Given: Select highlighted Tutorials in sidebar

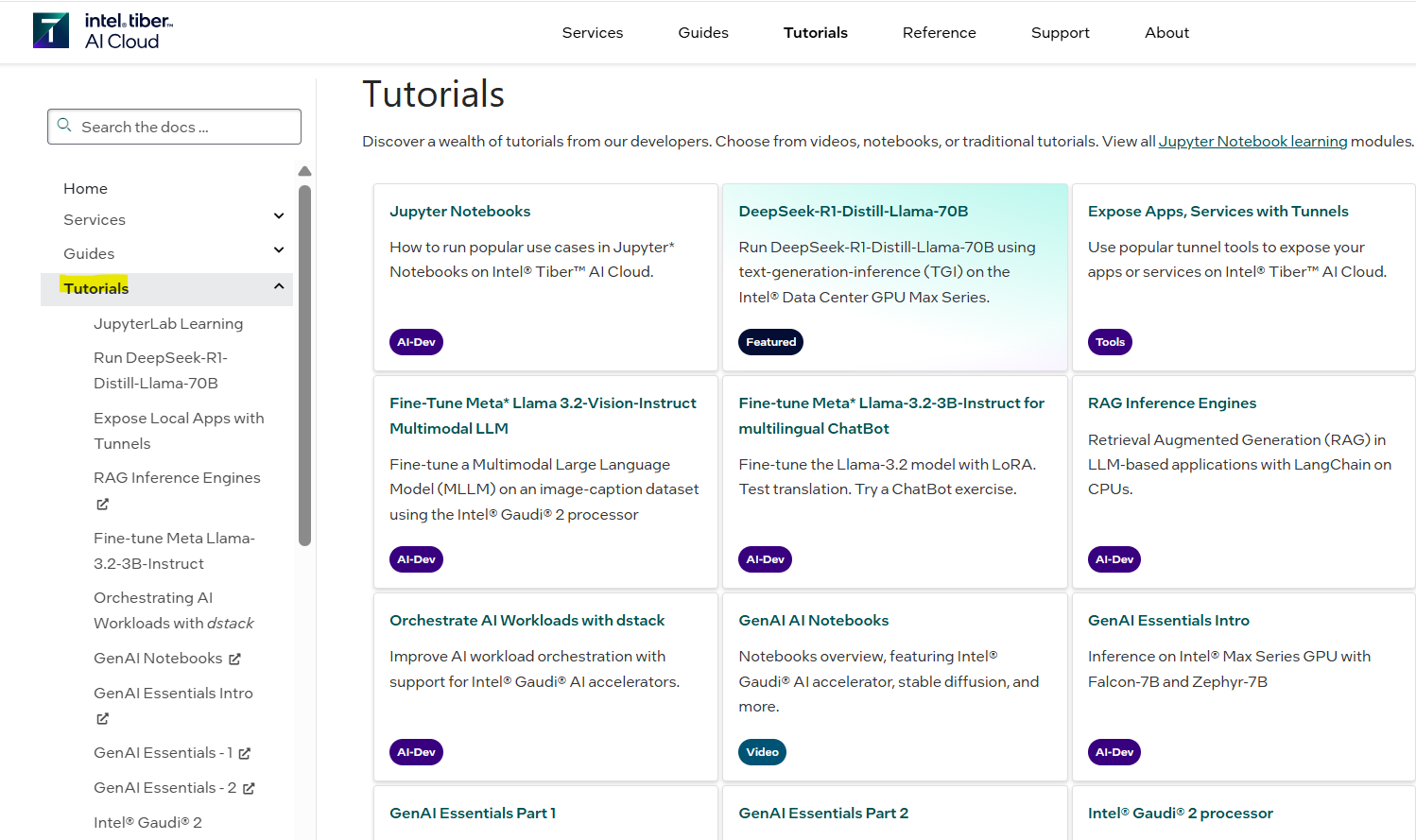Looking at the screenshot, I should [x=95, y=288].
